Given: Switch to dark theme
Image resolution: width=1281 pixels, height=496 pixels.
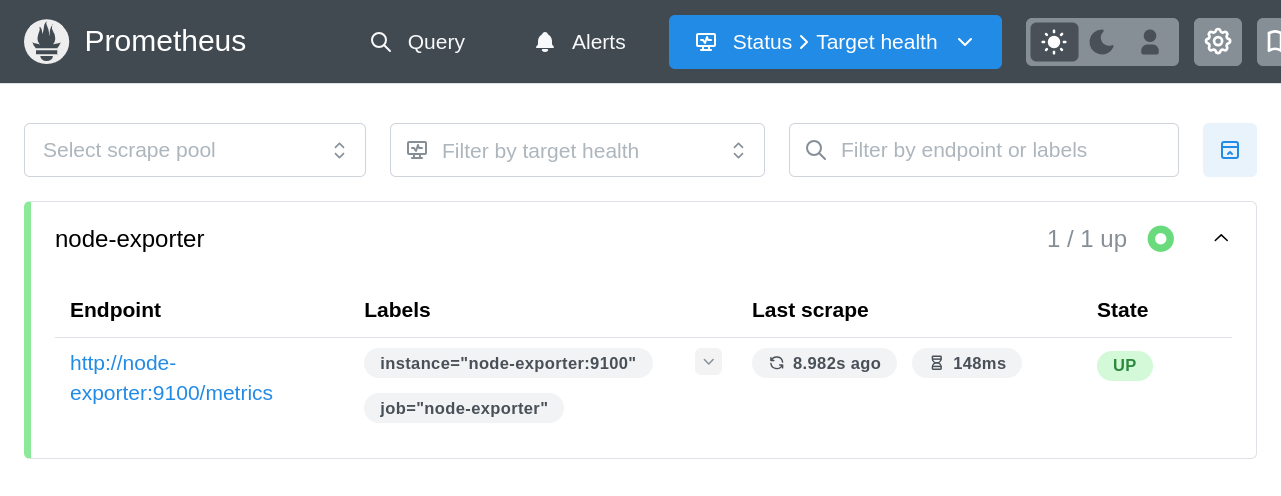Looking at the screenshot, I should point(1102,42).
